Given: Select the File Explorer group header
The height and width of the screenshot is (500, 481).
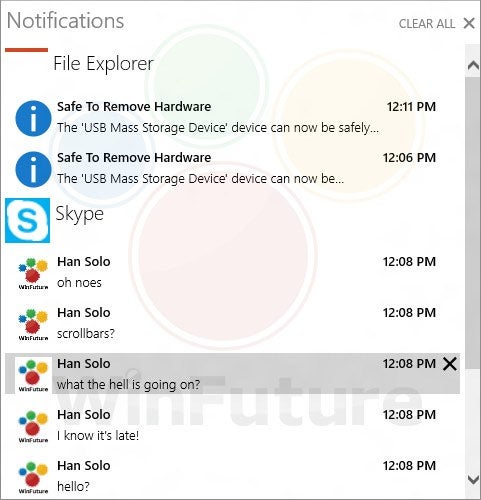Looking at the screenshot, I should [103, 64].
